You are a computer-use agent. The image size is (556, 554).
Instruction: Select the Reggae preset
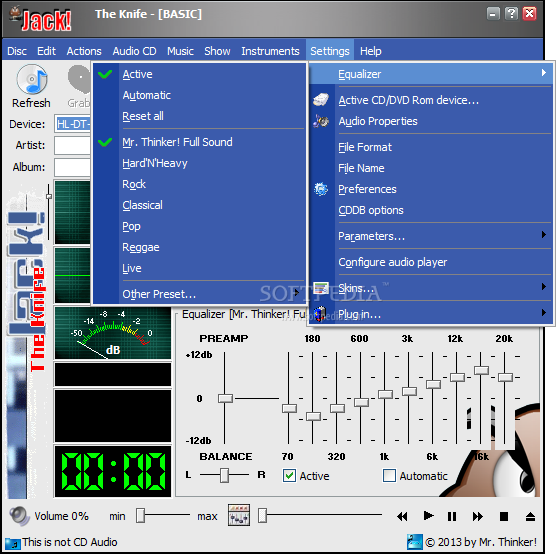coord(199,247)
